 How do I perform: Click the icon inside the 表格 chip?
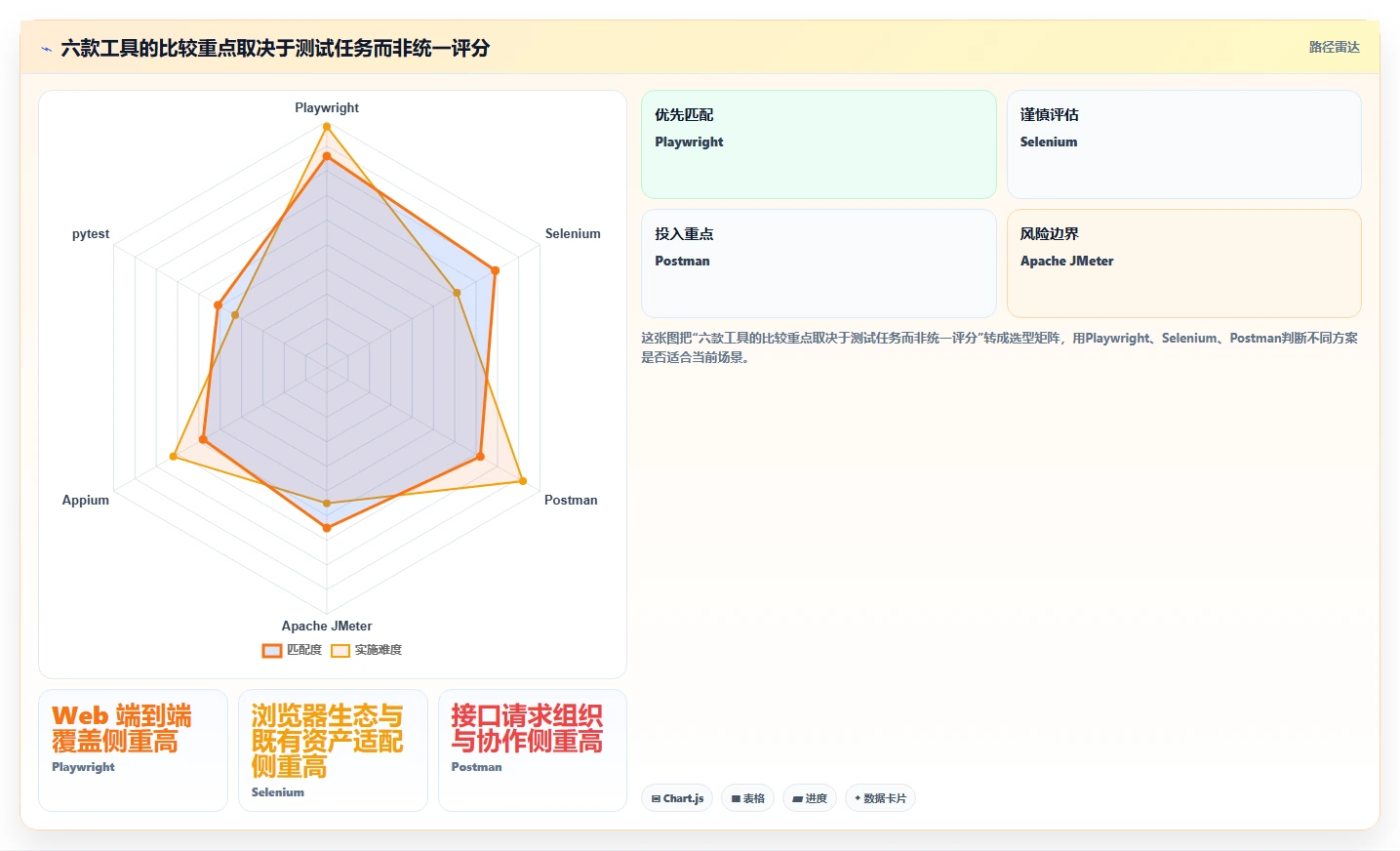click(x=736, y=798)
